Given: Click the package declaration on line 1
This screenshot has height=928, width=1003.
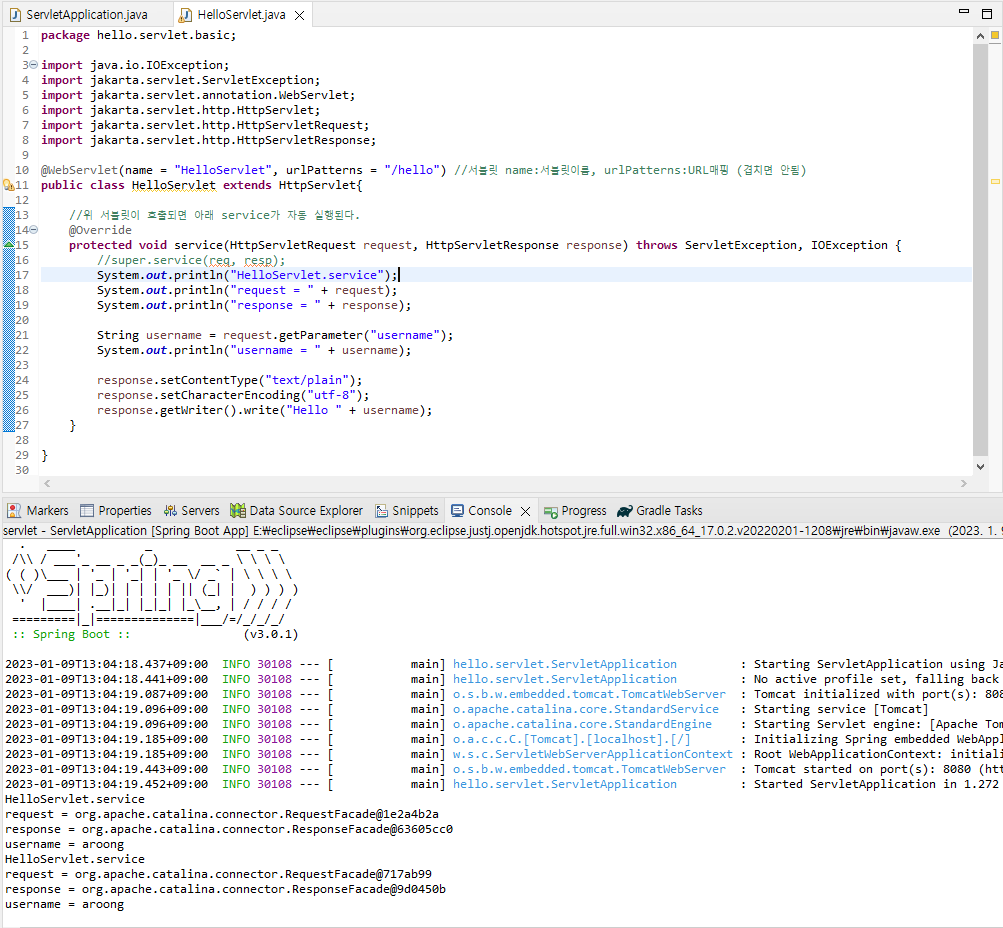Looking at the screenshot, I should click(138, 35).
